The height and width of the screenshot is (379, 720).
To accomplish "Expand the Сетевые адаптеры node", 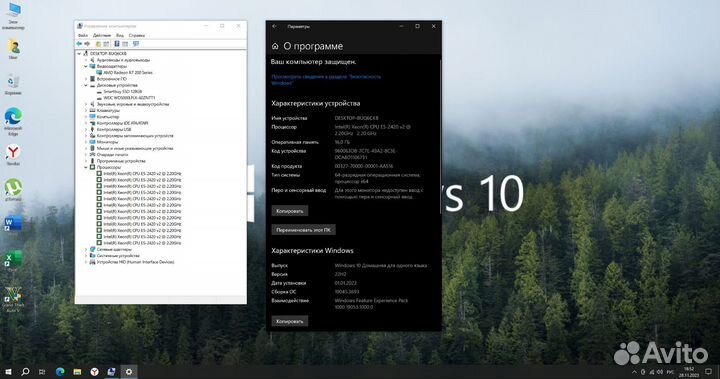I will tap(86, 249).
